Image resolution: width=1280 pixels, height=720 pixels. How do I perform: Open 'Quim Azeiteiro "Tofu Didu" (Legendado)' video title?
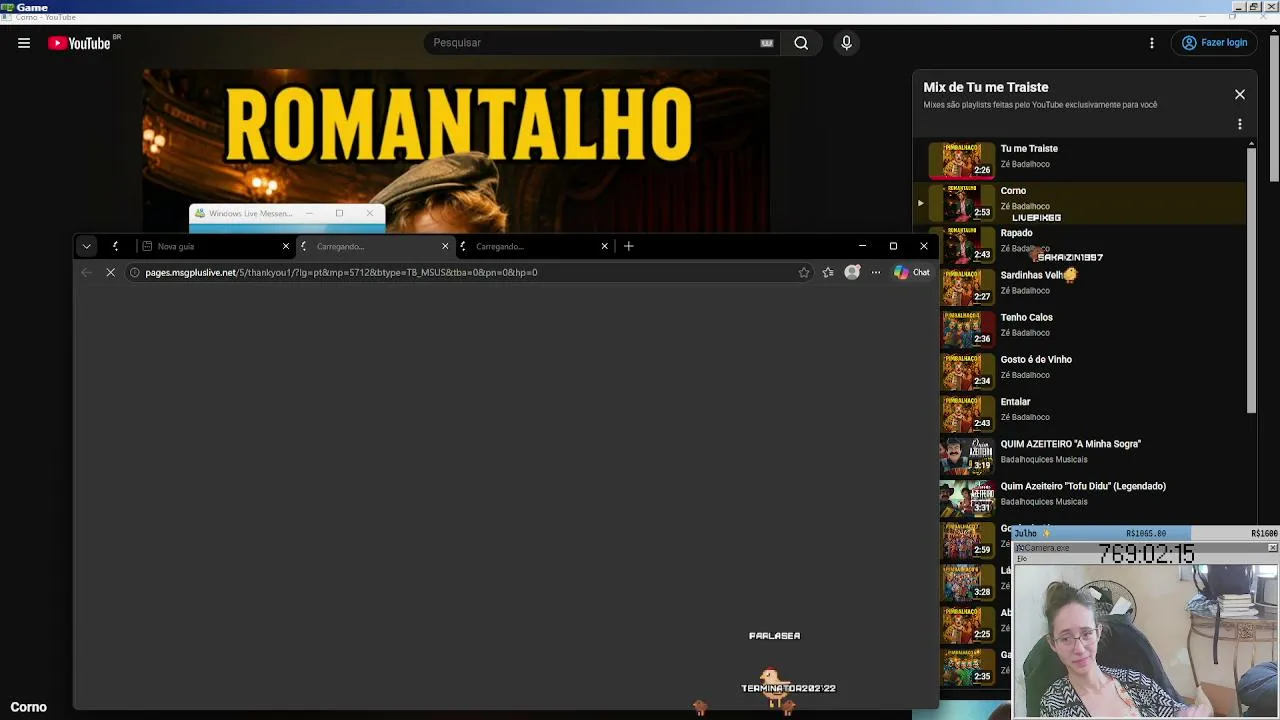1083,486
